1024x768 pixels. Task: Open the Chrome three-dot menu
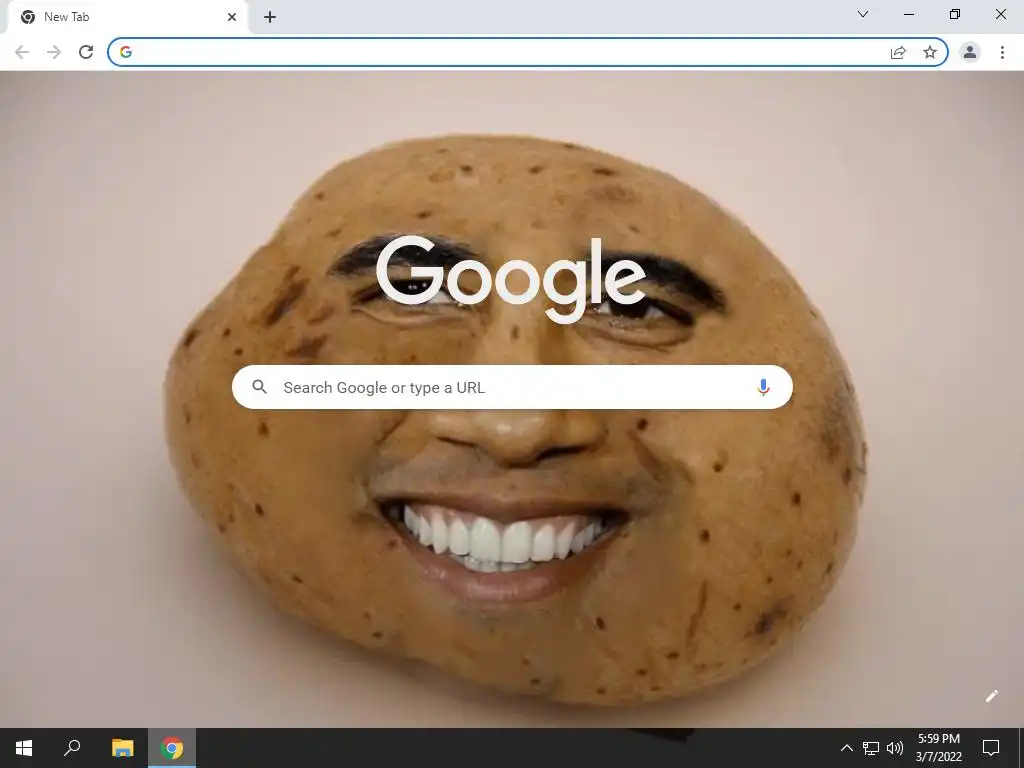coord(1002,52)
